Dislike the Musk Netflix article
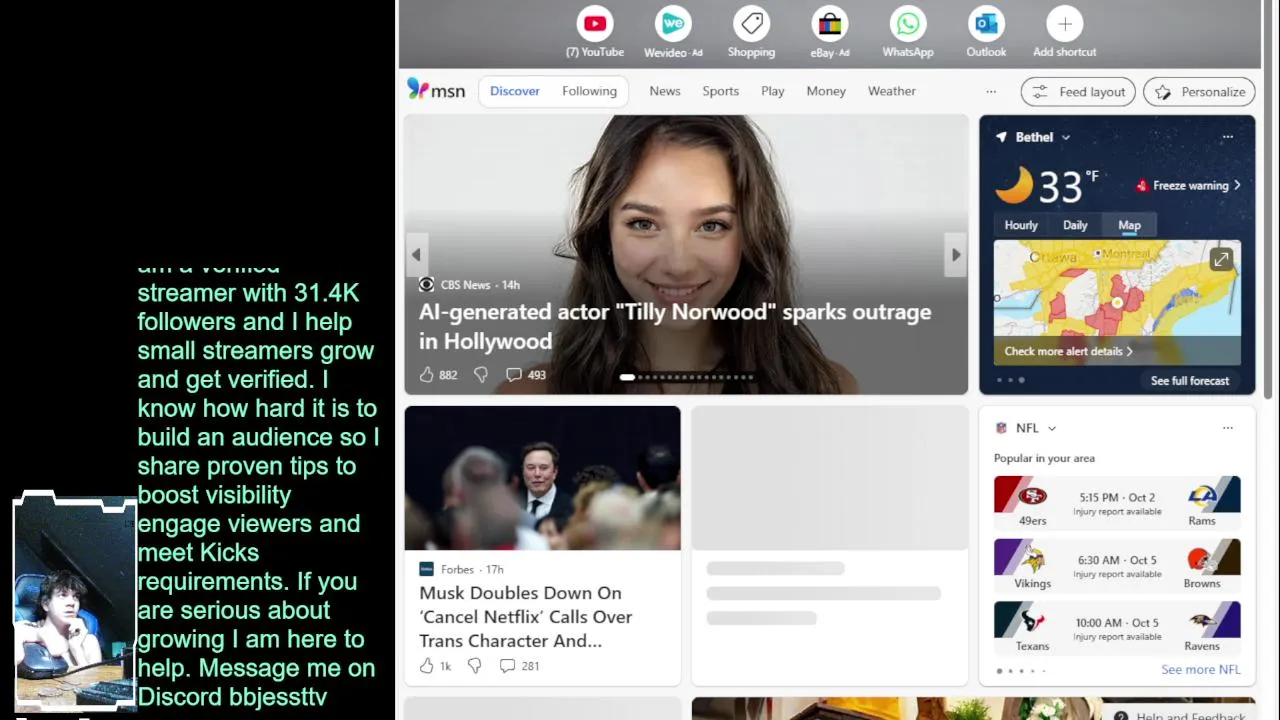 (x=475, y=666)
